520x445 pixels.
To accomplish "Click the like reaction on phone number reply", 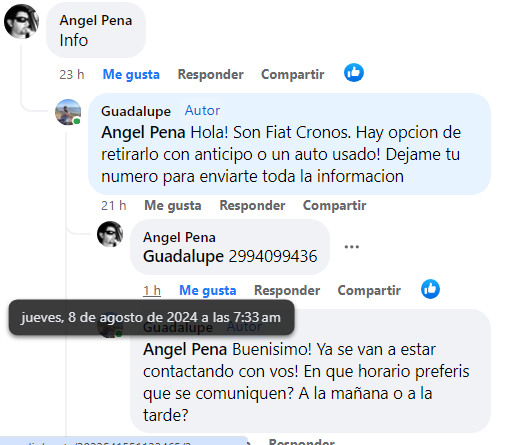I will (x=430, y=289).
